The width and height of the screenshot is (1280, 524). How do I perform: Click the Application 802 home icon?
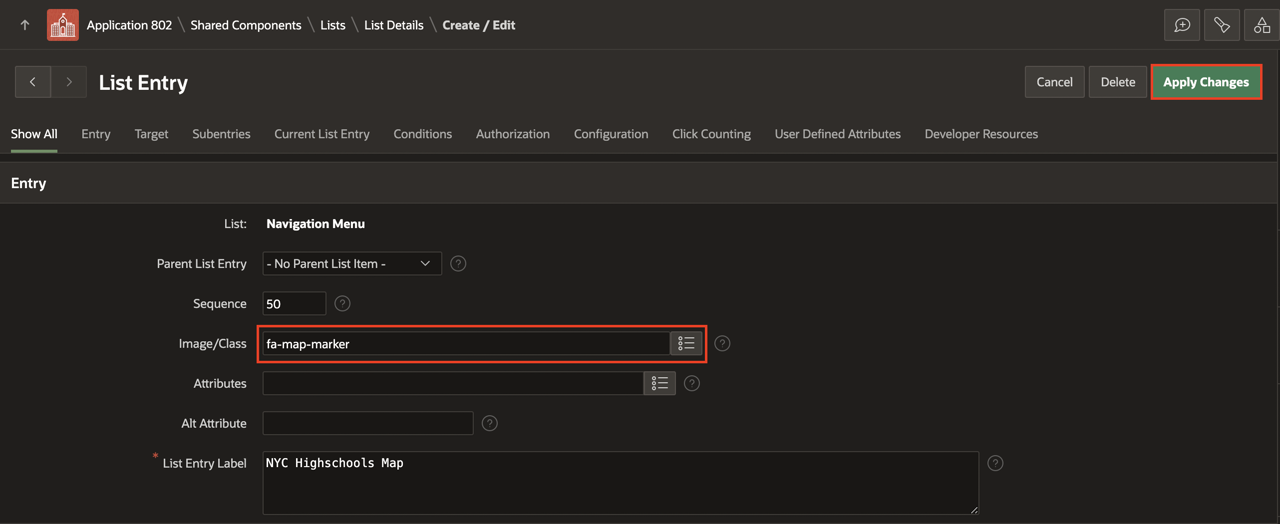62,25
